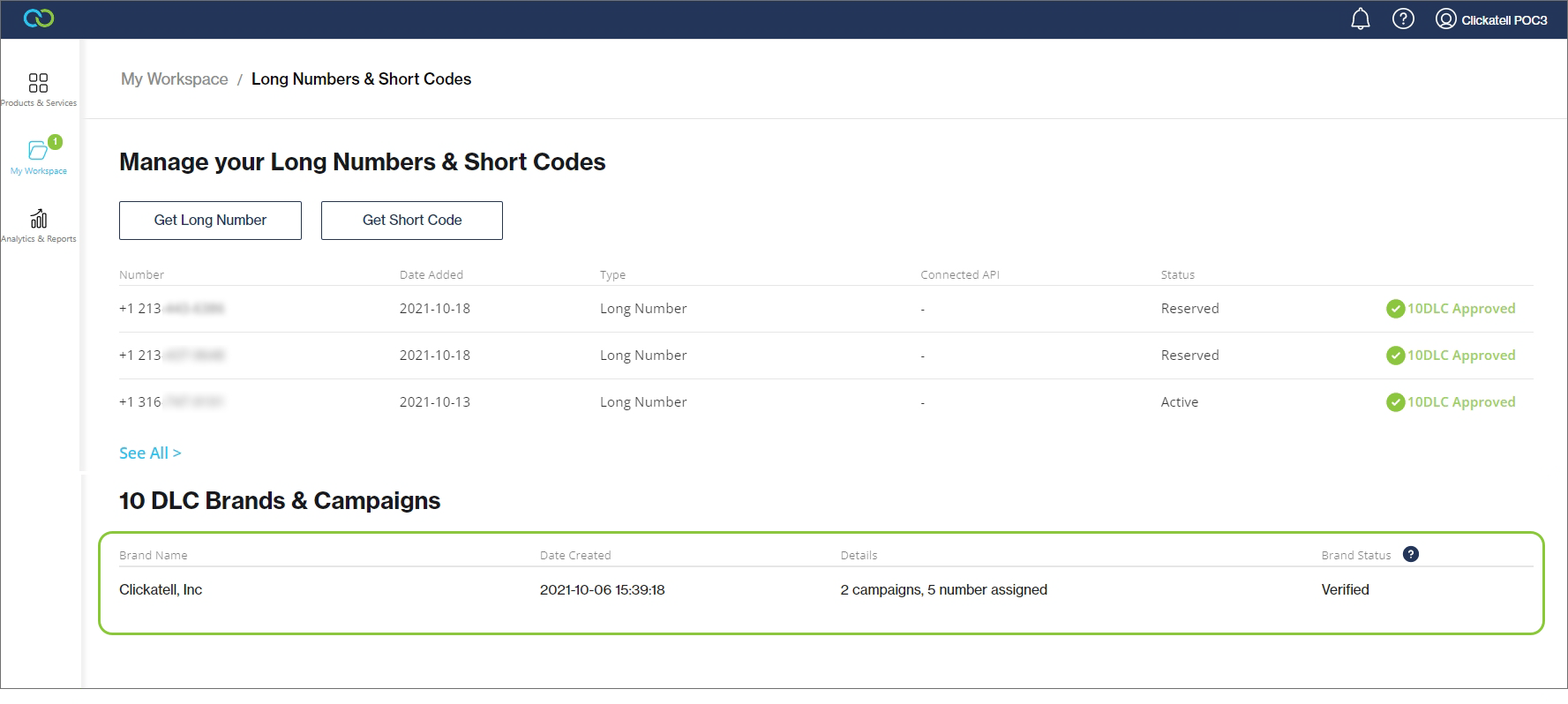1568x704 pixels.
Task: Select the +1 316 long number row
Action: [171, 402]
